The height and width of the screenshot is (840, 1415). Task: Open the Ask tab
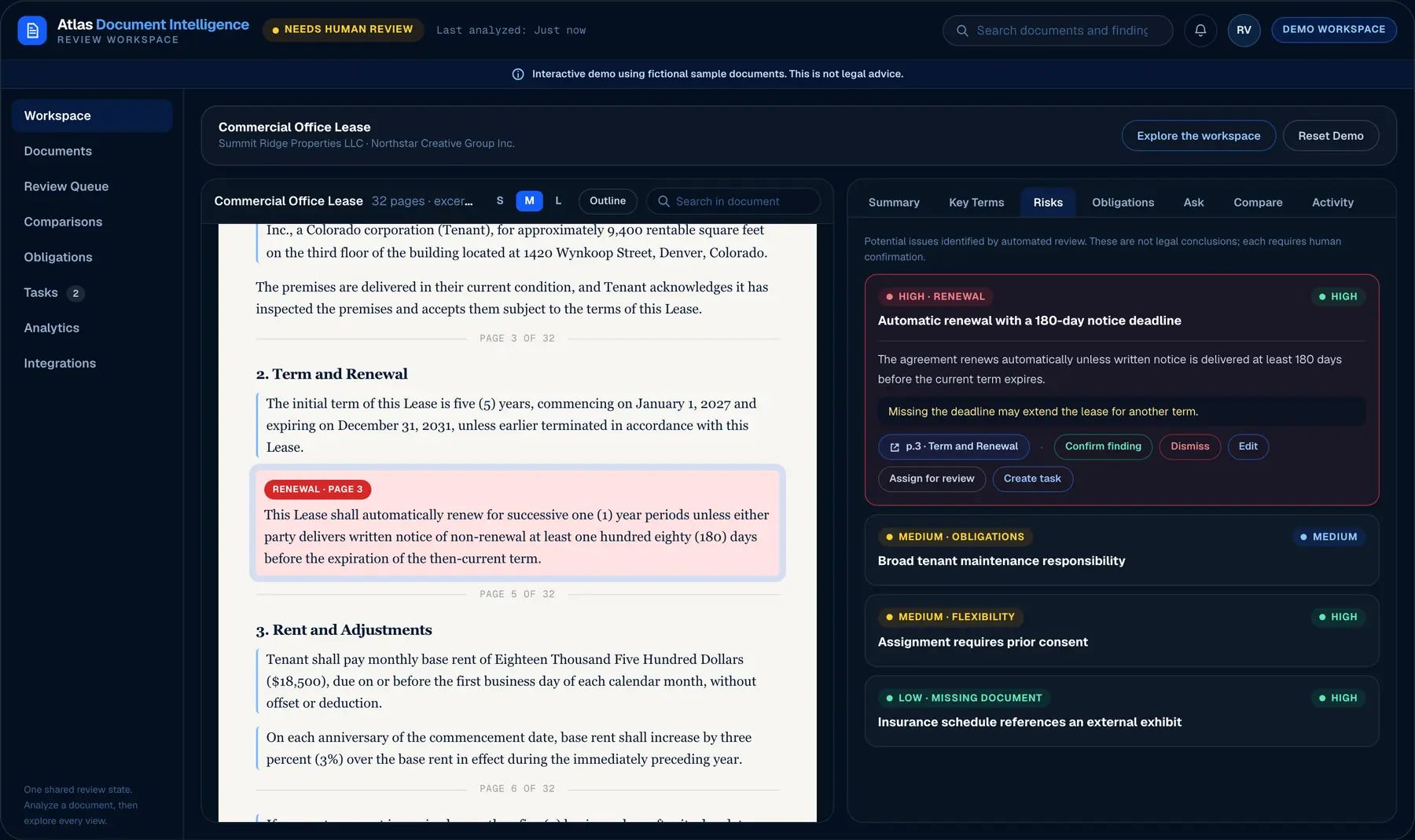[x=1193, y=203]
